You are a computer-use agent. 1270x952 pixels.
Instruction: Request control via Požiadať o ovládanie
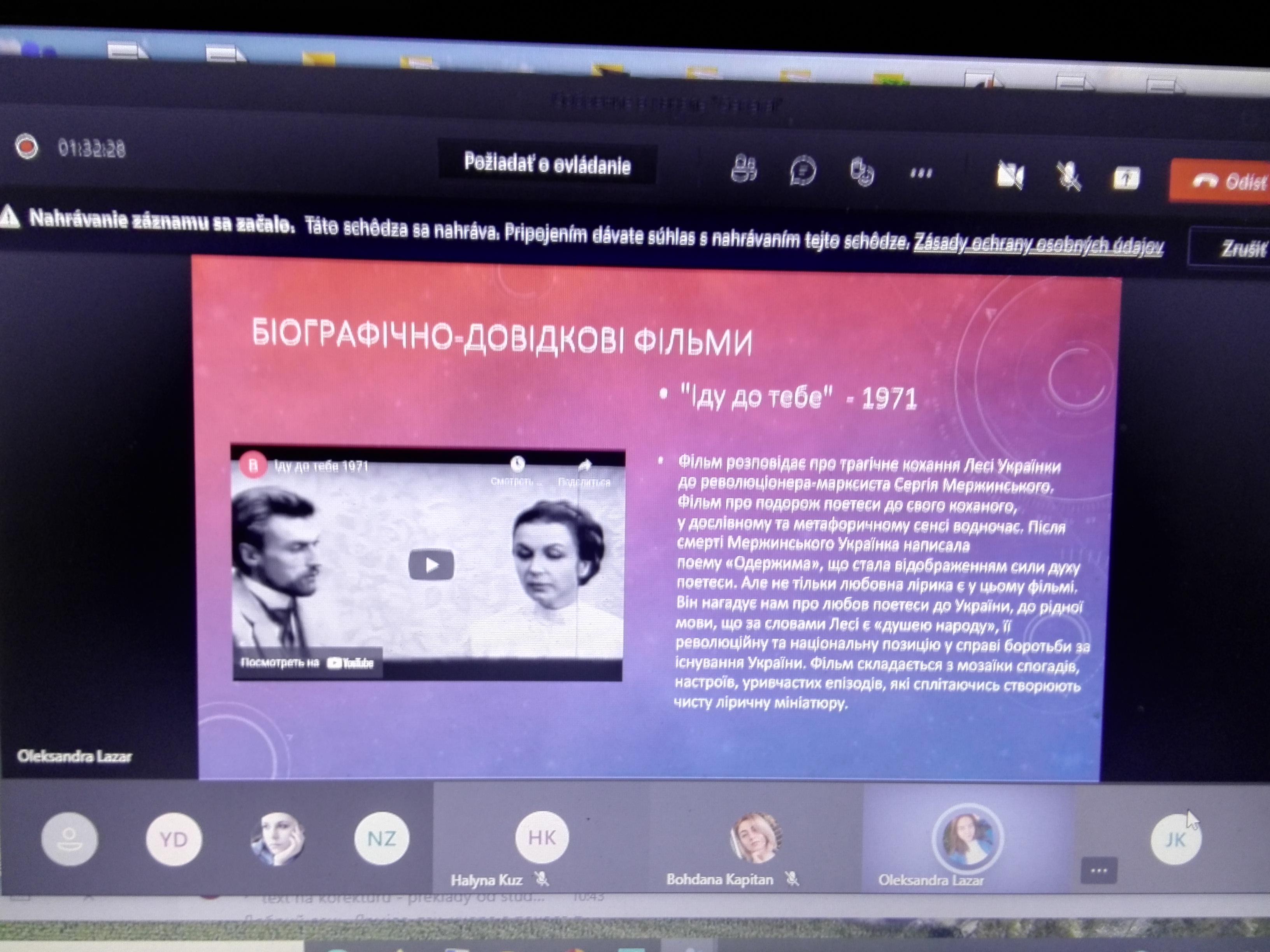[x=547, y=164]
